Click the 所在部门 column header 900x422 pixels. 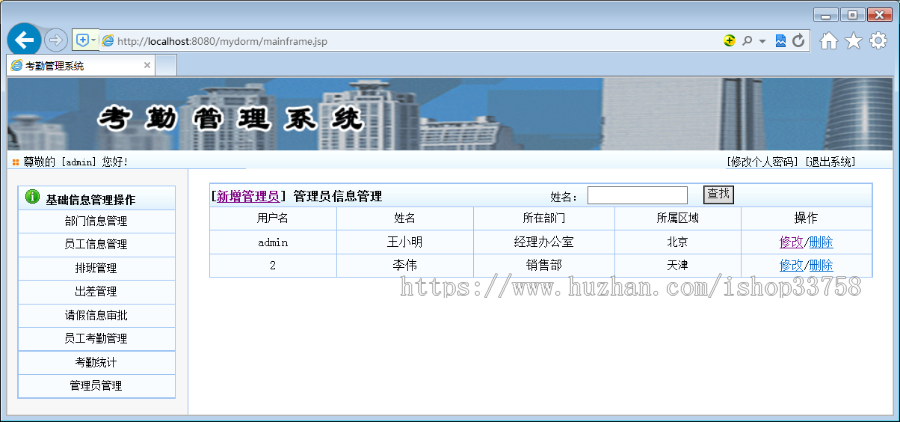544,218
